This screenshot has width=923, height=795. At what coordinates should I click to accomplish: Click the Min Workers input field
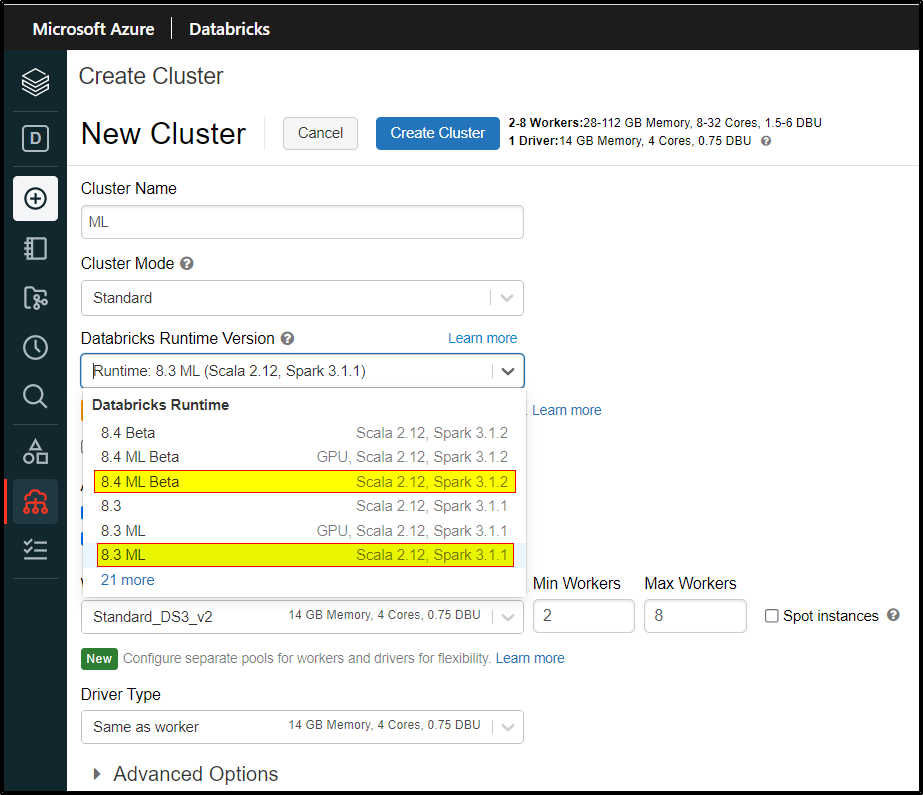click(x=584, y=616)
